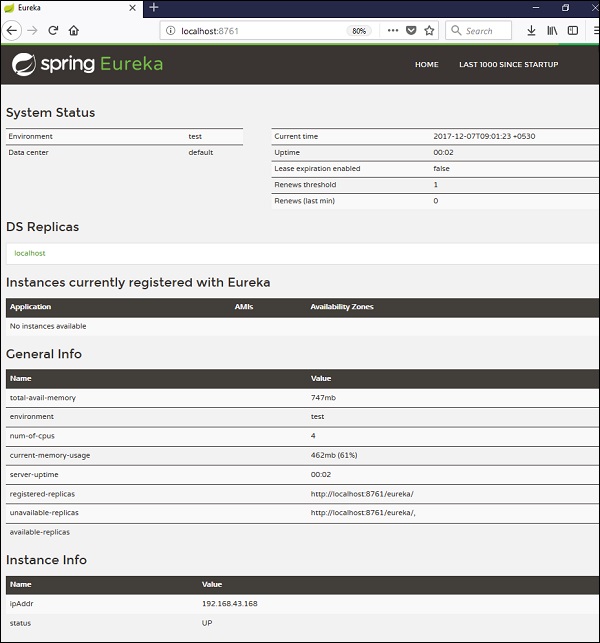Close the Eureka browser tab
Image resolution: width=600 pixels, height=643 pixels.
point(132,8)
